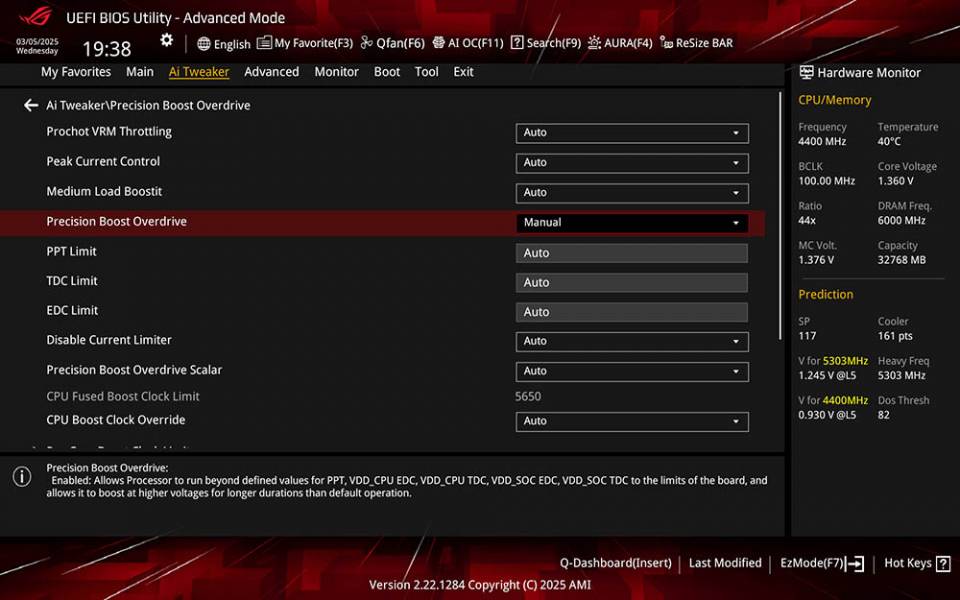The image size is (960, 600).
Task: Click the EDC Limit input field
Action: (x=632, y=312)
